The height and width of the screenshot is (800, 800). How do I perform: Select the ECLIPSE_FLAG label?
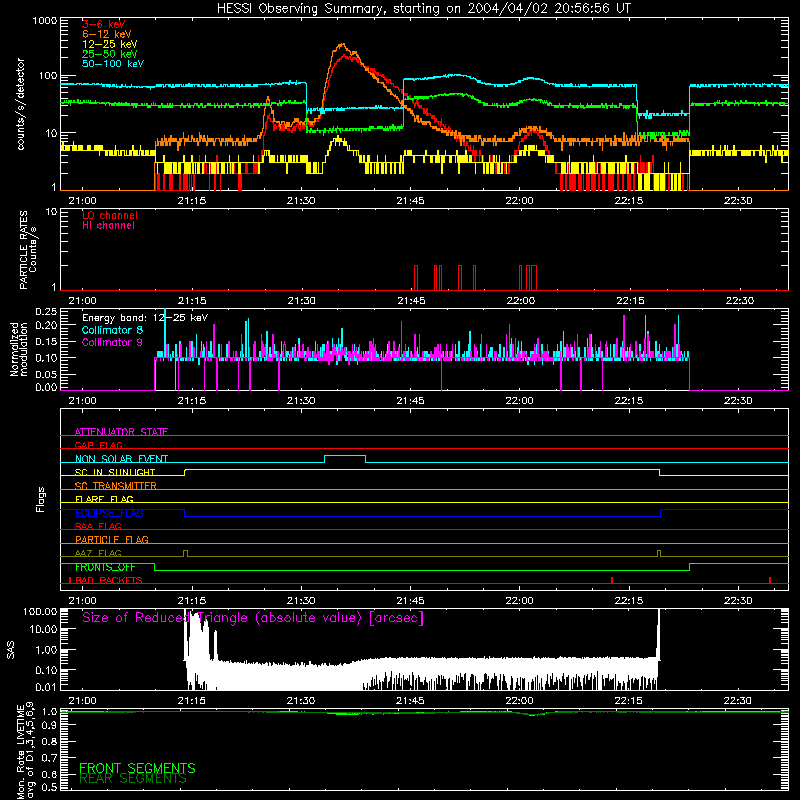[109, 513]
